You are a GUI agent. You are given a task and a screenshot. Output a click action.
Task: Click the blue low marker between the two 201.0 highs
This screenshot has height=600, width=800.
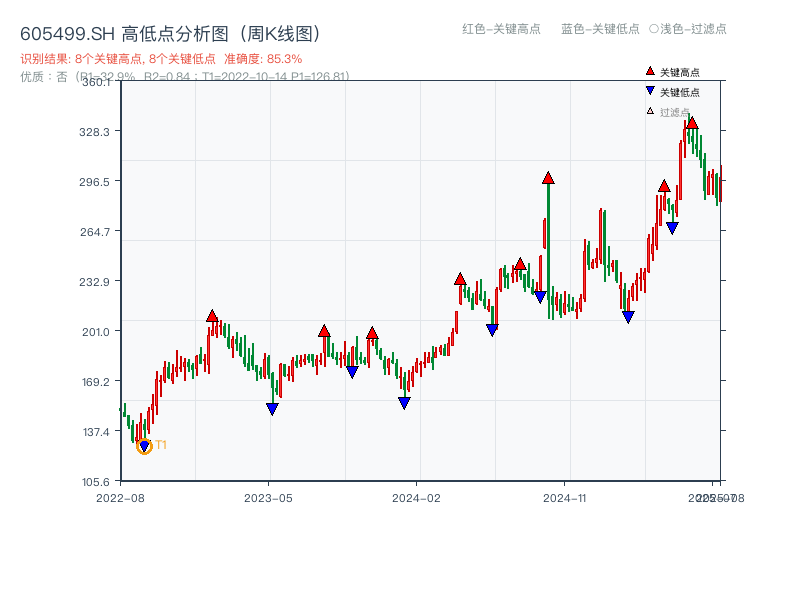pos(352,372)
